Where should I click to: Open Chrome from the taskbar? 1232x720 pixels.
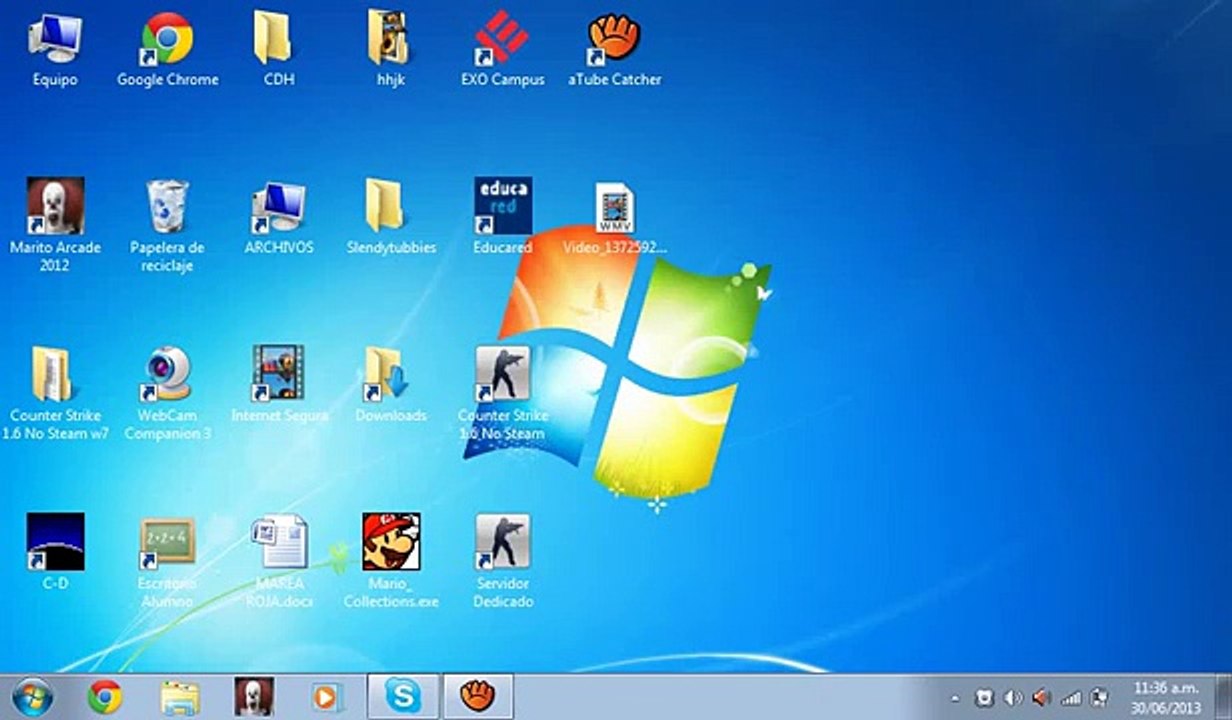click(x=104, y=697)
